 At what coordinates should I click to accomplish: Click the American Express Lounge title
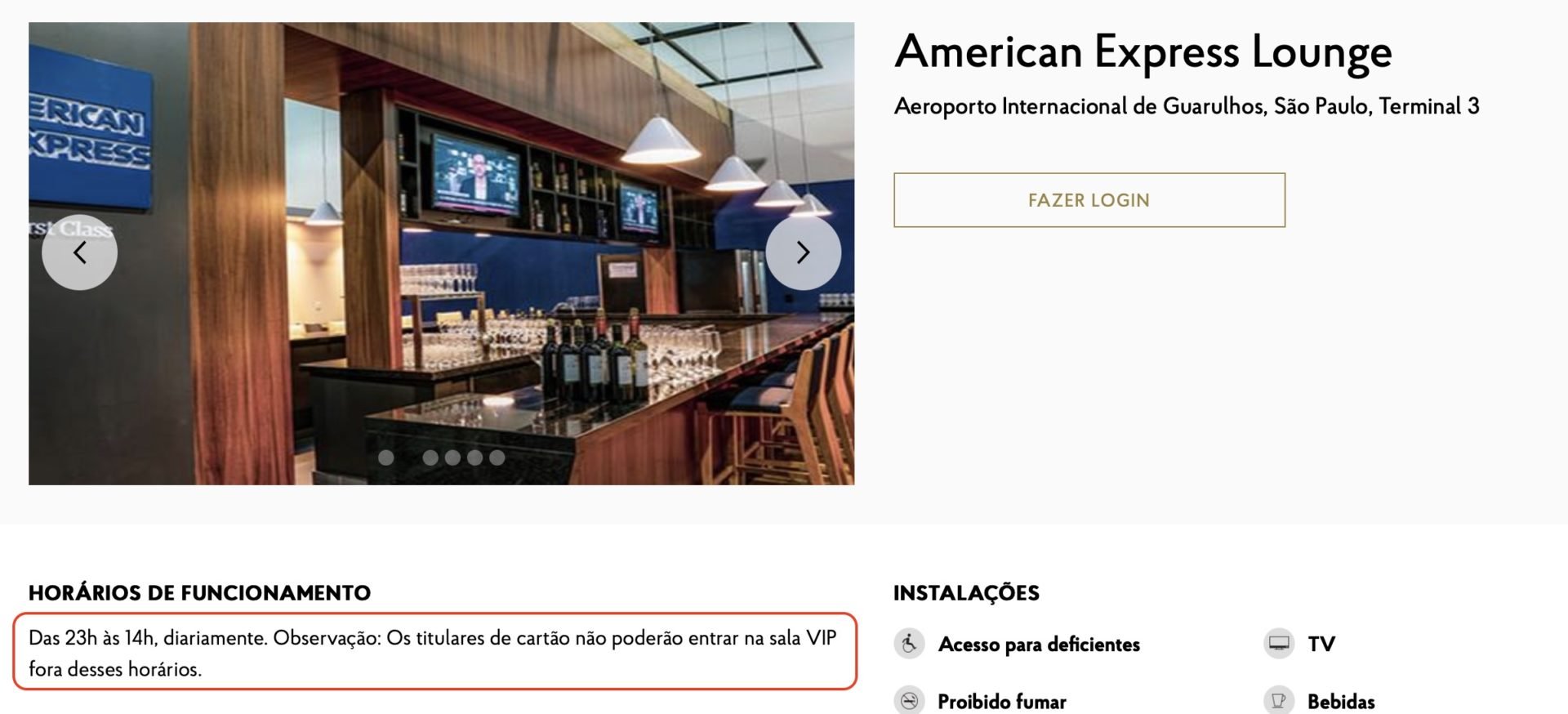[x=1143, y=52]
